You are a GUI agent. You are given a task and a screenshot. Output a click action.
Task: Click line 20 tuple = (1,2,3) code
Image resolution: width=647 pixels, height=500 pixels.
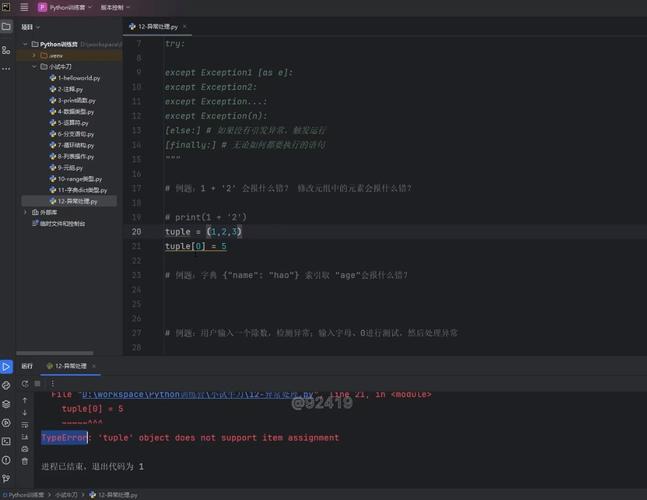point(203,232)
